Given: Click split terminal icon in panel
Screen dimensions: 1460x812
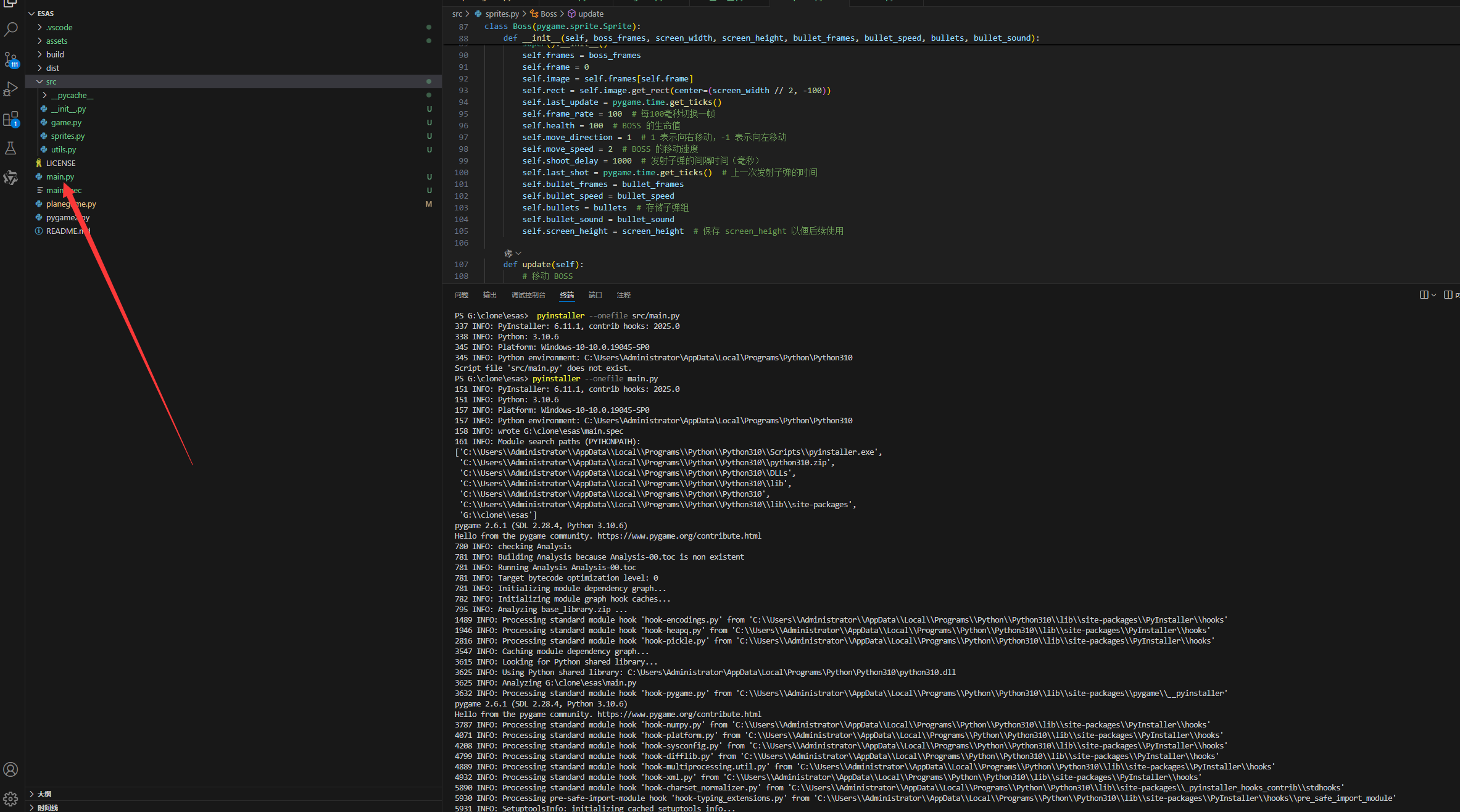Looking at the screenshot, I should [1424, 295].
